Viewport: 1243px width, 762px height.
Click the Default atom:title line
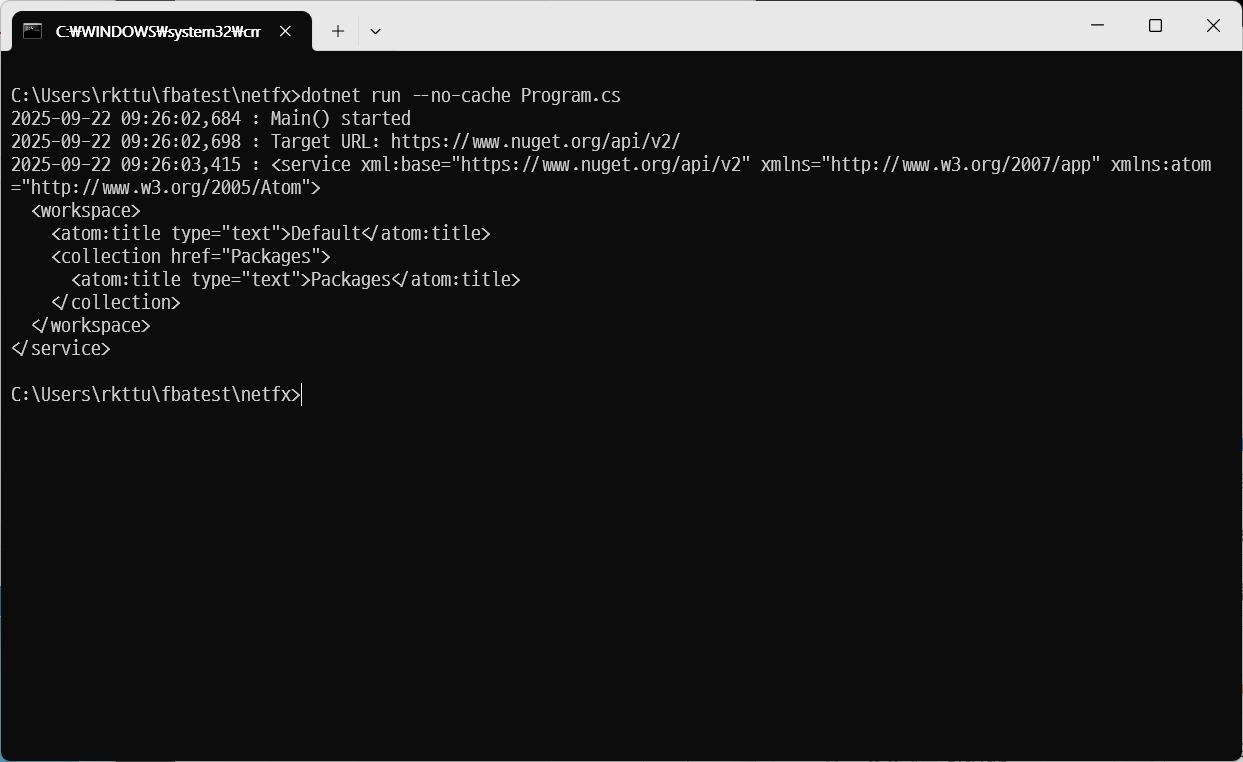tap(270, 234)
